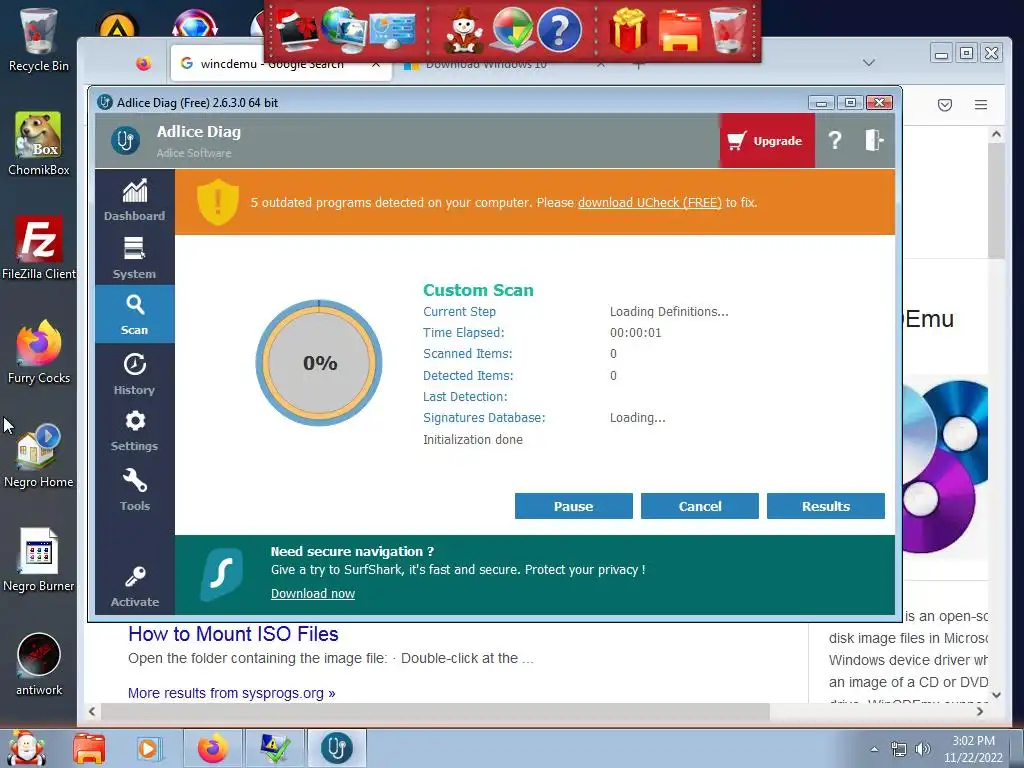
Task: Click Firefox Pocket save icon
Action: tap(944, 104)
